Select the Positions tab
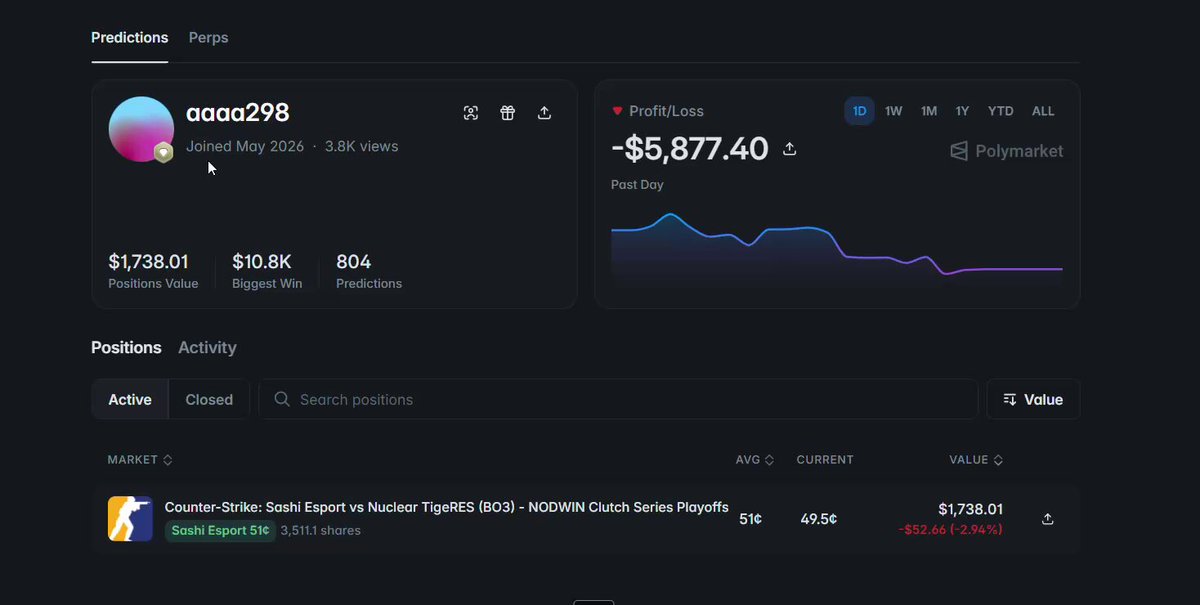This screenshot has height=605, width=1200. click(126, 348)
